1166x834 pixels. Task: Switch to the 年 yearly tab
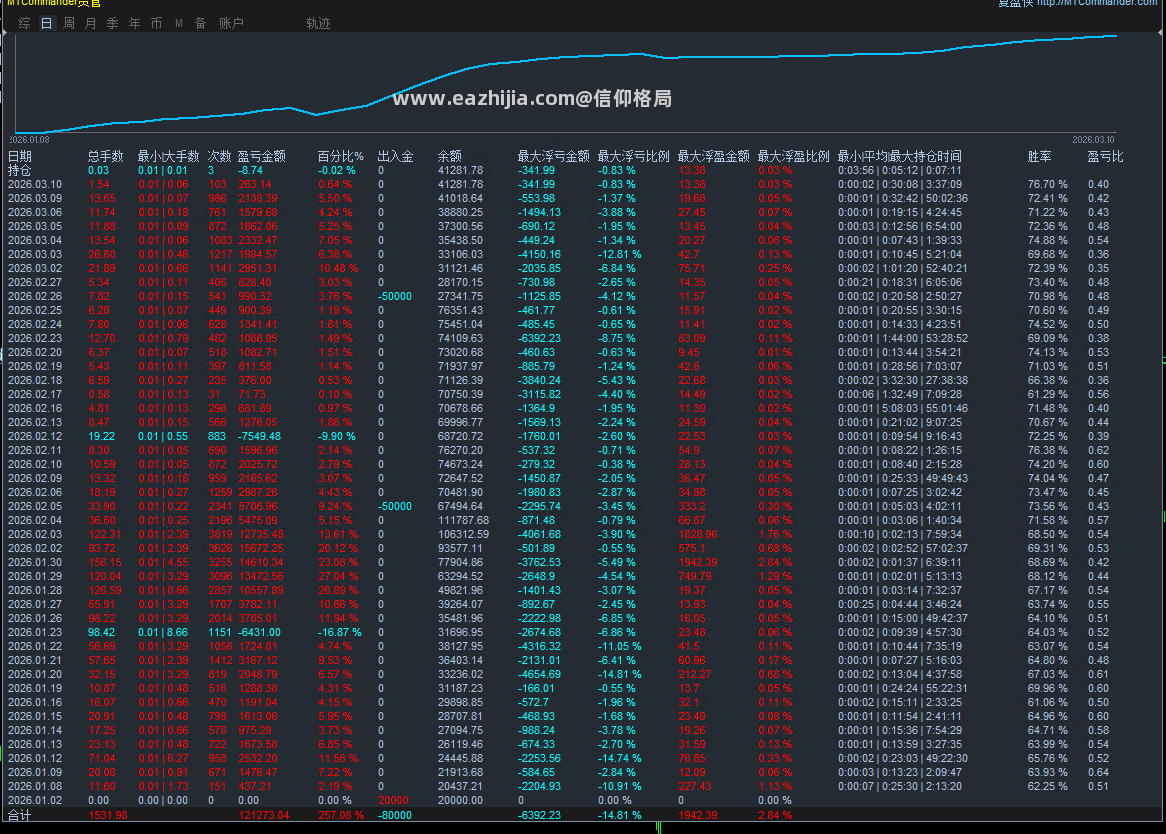(x=135, y=24)
